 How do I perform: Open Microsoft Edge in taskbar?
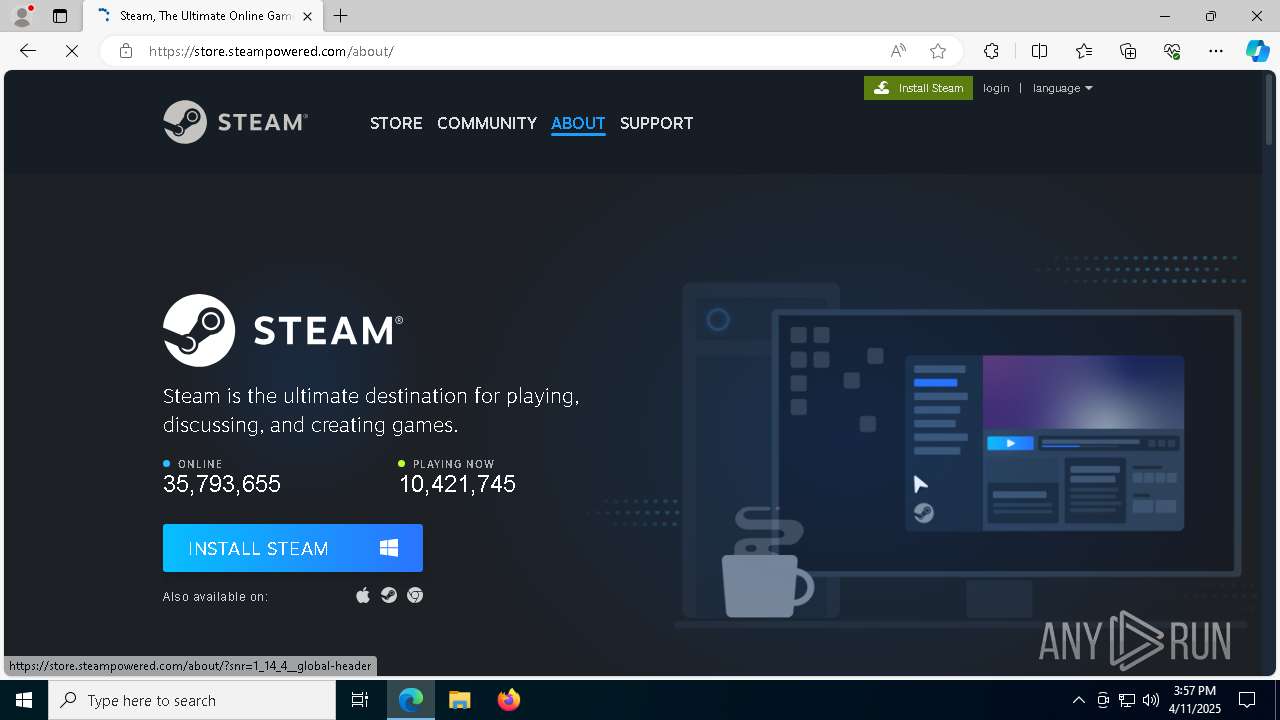[411, 700]
